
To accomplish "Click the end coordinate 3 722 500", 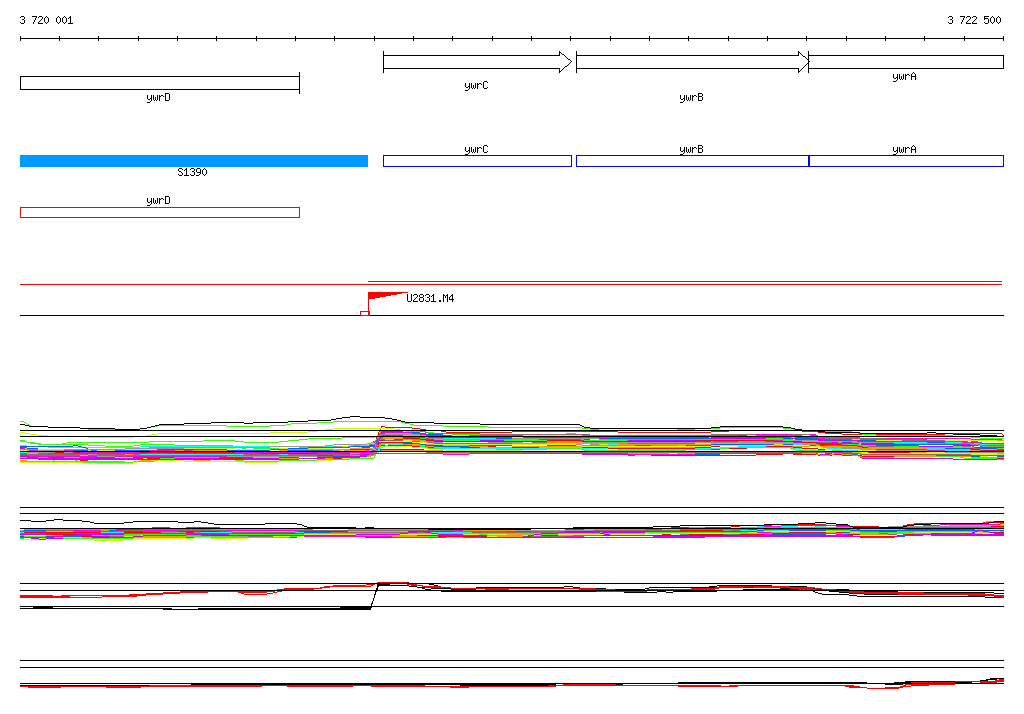I will pos(974,20).
